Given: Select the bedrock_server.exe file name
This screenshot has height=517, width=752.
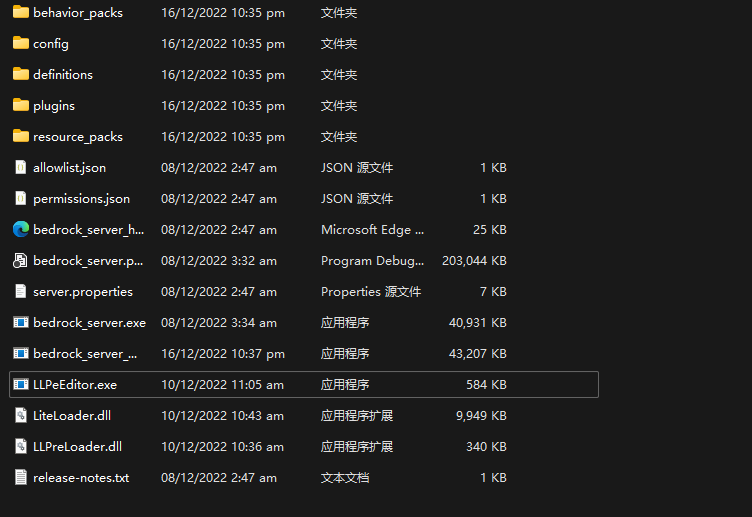Looking at the screenshot, I should tap(90, 323).
